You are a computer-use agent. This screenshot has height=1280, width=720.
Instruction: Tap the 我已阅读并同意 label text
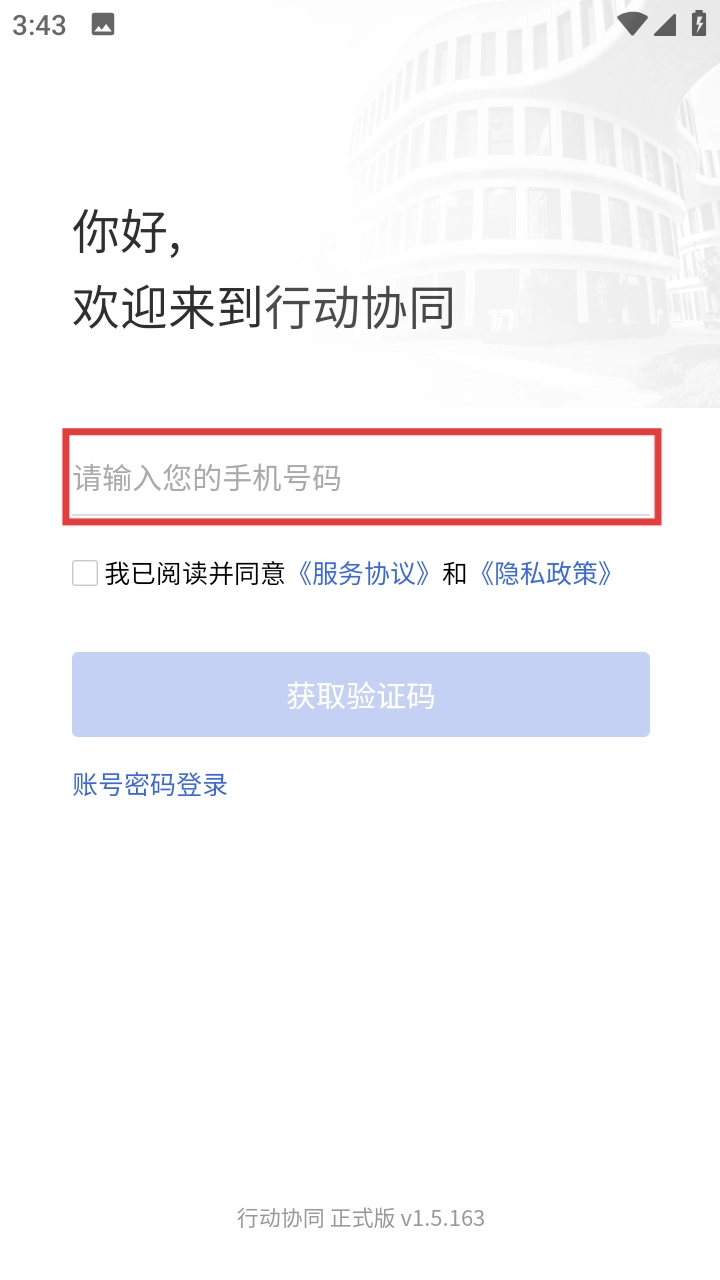[195, 573]
